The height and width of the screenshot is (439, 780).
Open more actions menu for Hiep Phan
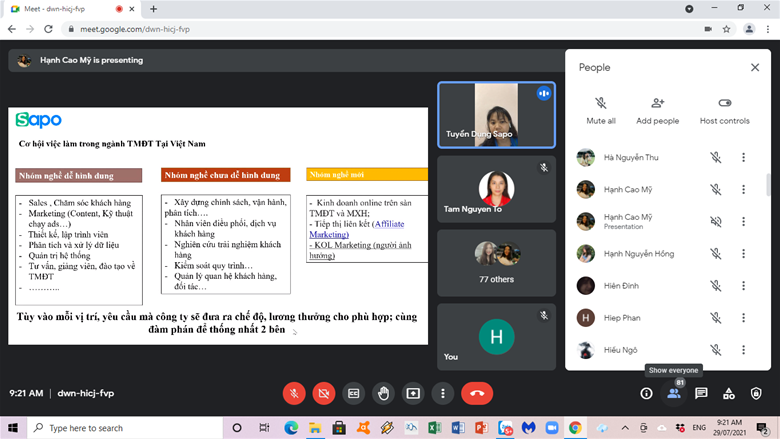pos(743,317)
